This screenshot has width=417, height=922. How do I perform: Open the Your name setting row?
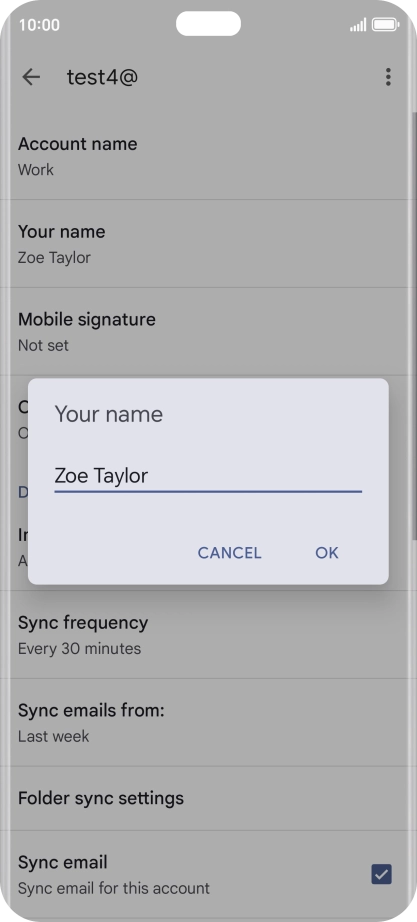pyautogui.click(x=208, y=243)
